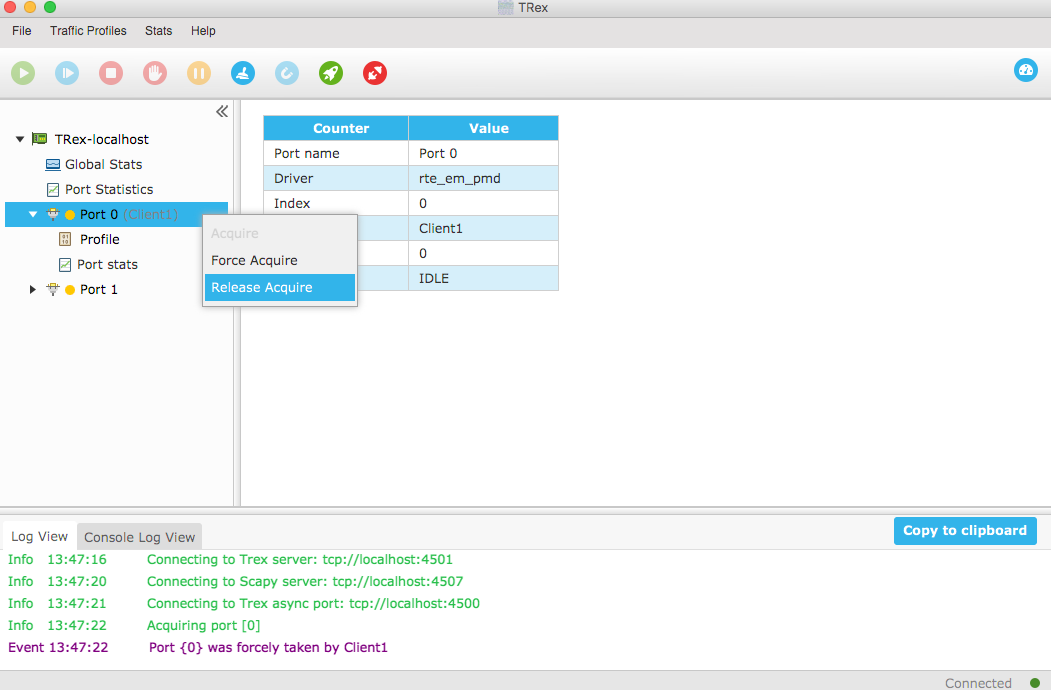Viewport: 1051px width, 690px height.
Task: Click 'Port {0} was forcely taken' event line
Action: pos(268,648)
